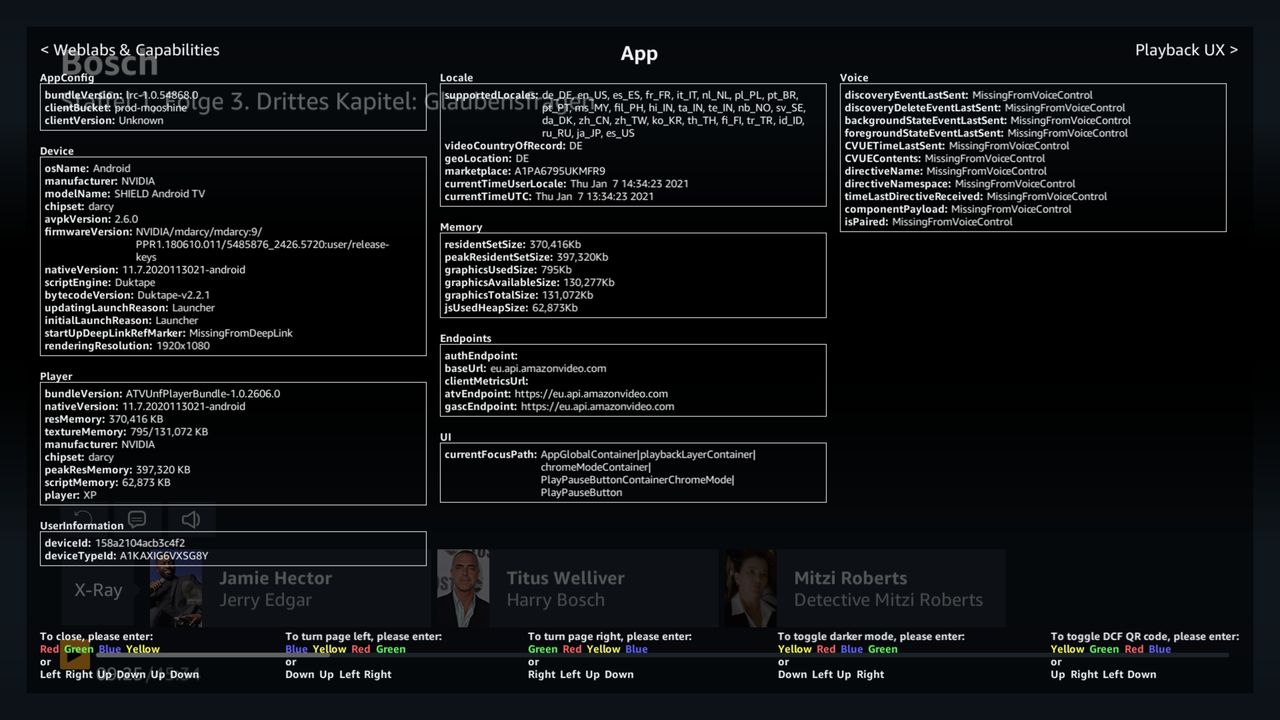The image size is (1280, 720).
Task: Click the volume speaker icon
Action: pos(191,519)
